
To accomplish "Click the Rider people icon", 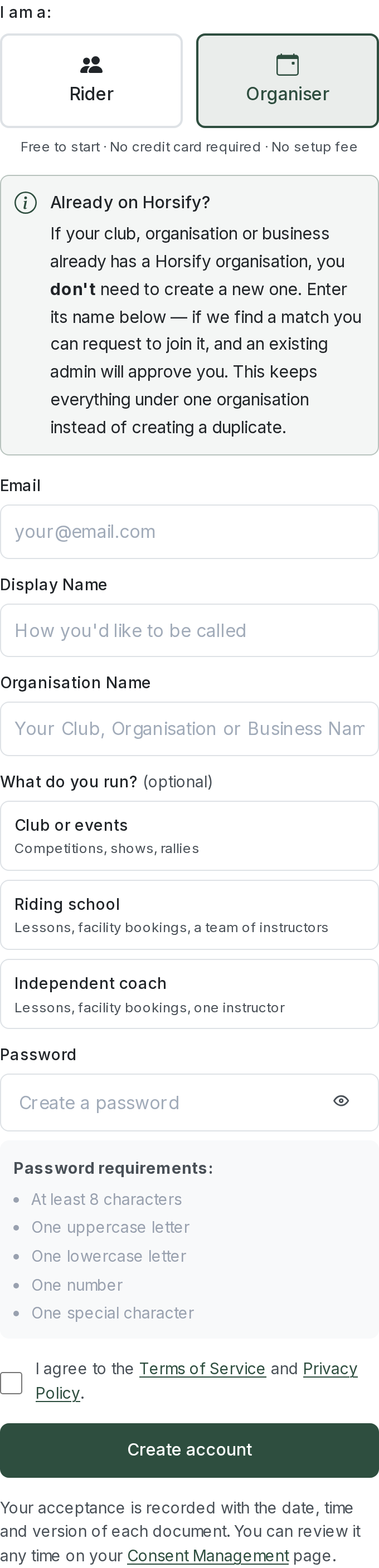I will 91,65.
